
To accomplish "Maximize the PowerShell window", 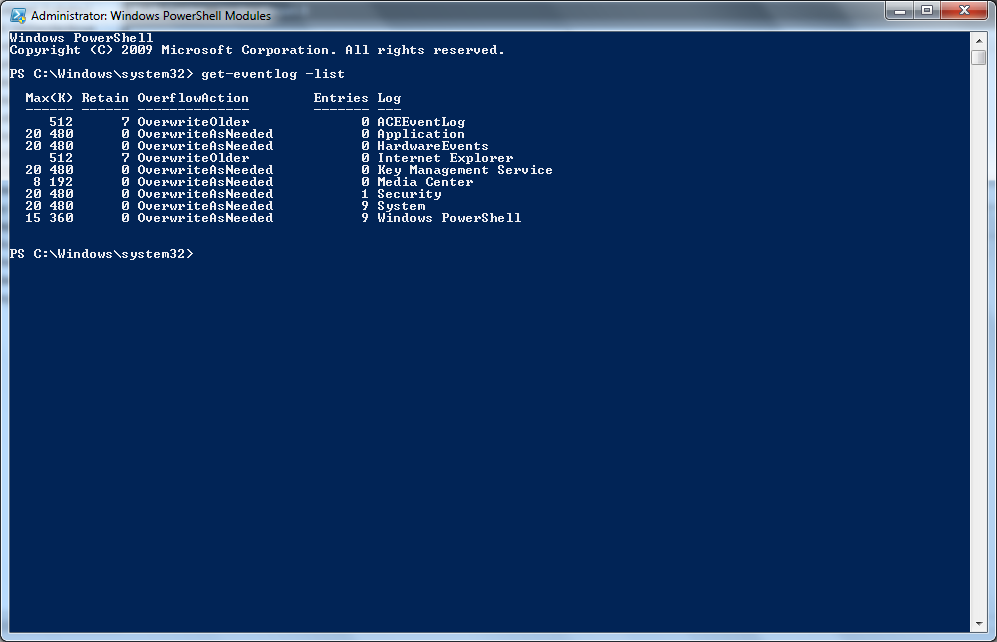I will (927, 10).
